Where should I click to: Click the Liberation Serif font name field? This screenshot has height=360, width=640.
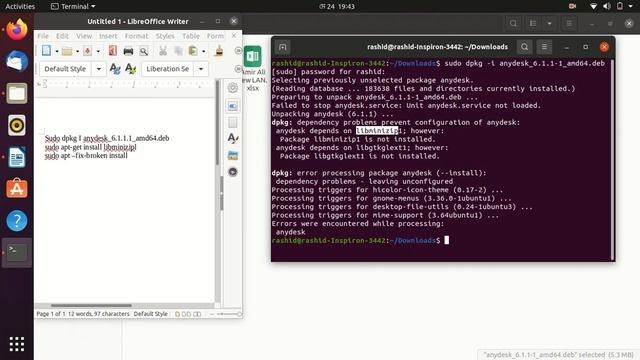168,69
